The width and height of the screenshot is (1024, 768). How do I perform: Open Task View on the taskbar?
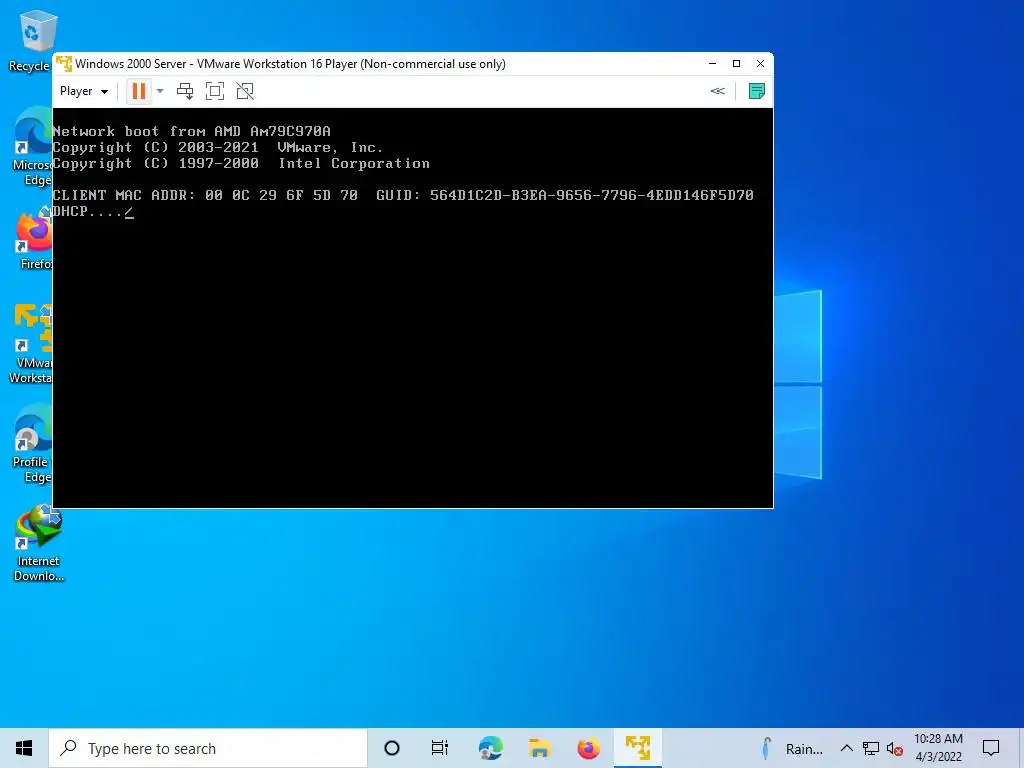pyautogui.click(x=440, y=748)
